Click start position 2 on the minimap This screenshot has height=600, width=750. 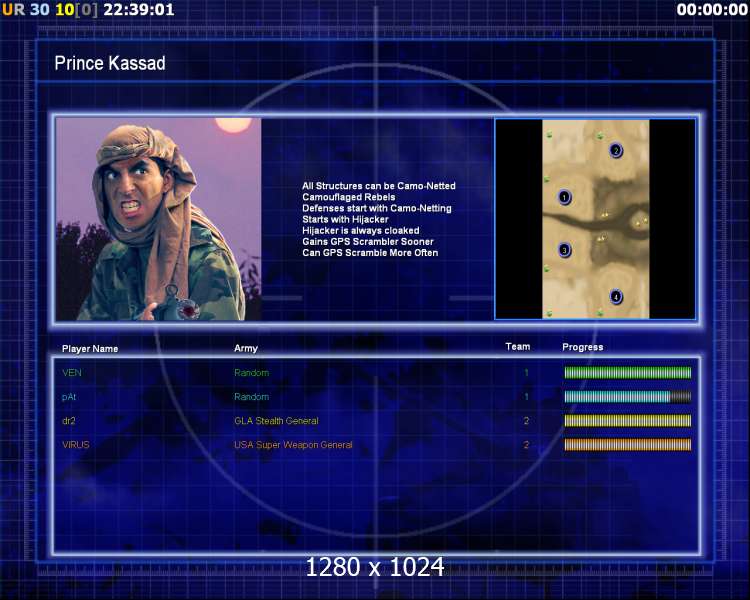(616, 151)
